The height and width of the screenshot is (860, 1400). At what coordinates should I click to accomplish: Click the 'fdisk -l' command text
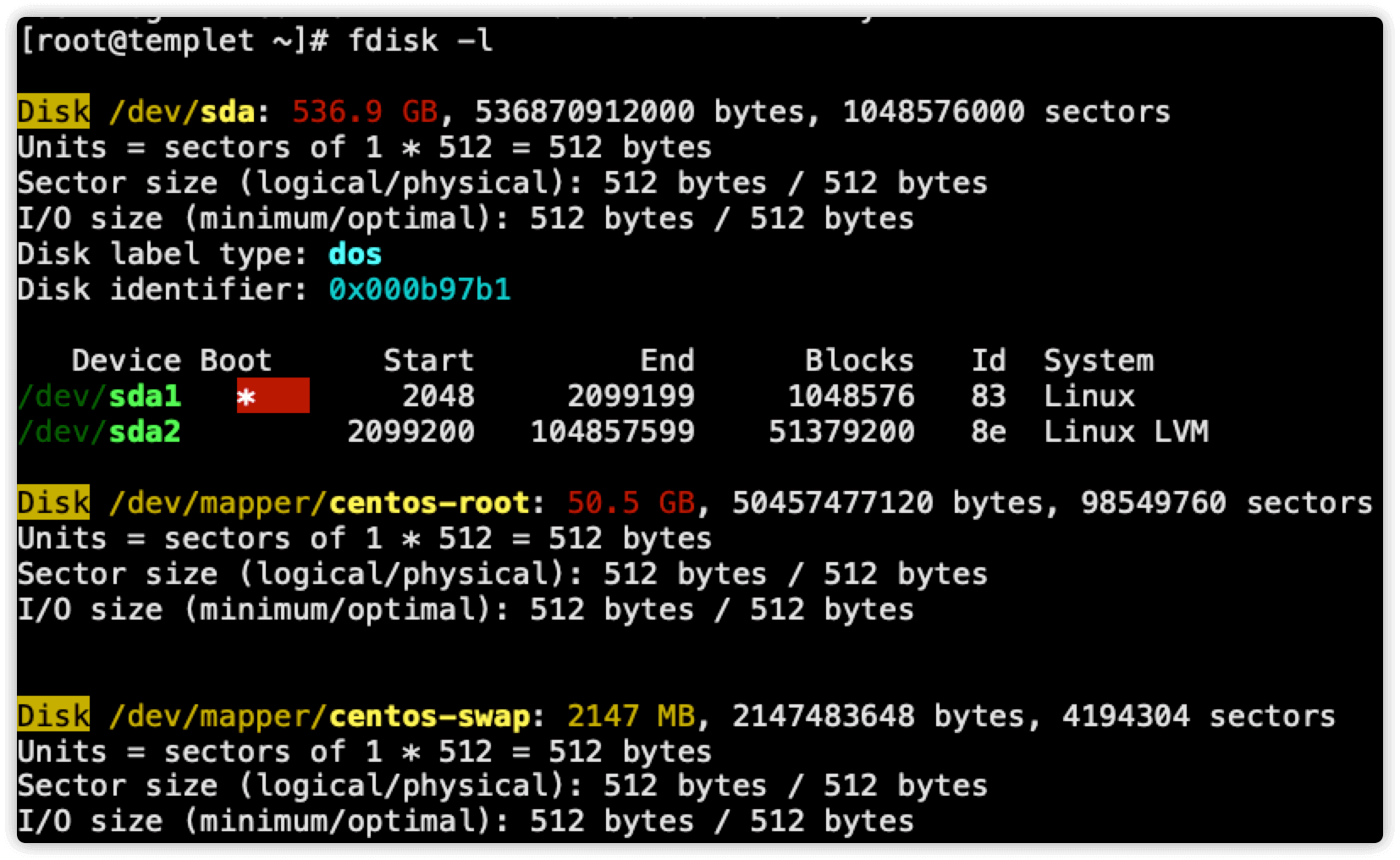420,41
